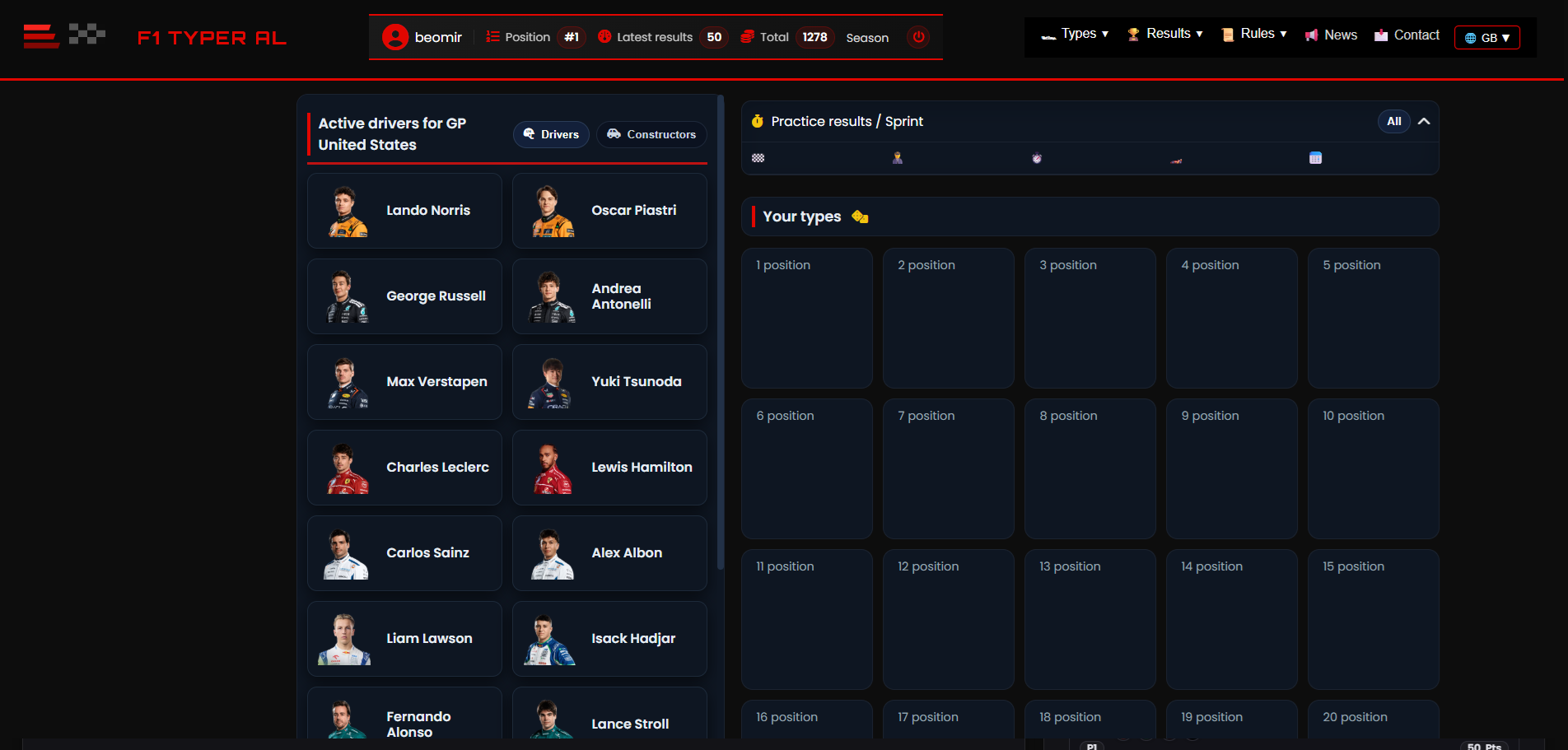Click the race car column icon
Screen dimensions: 1568x750
tap(1176, 161)
